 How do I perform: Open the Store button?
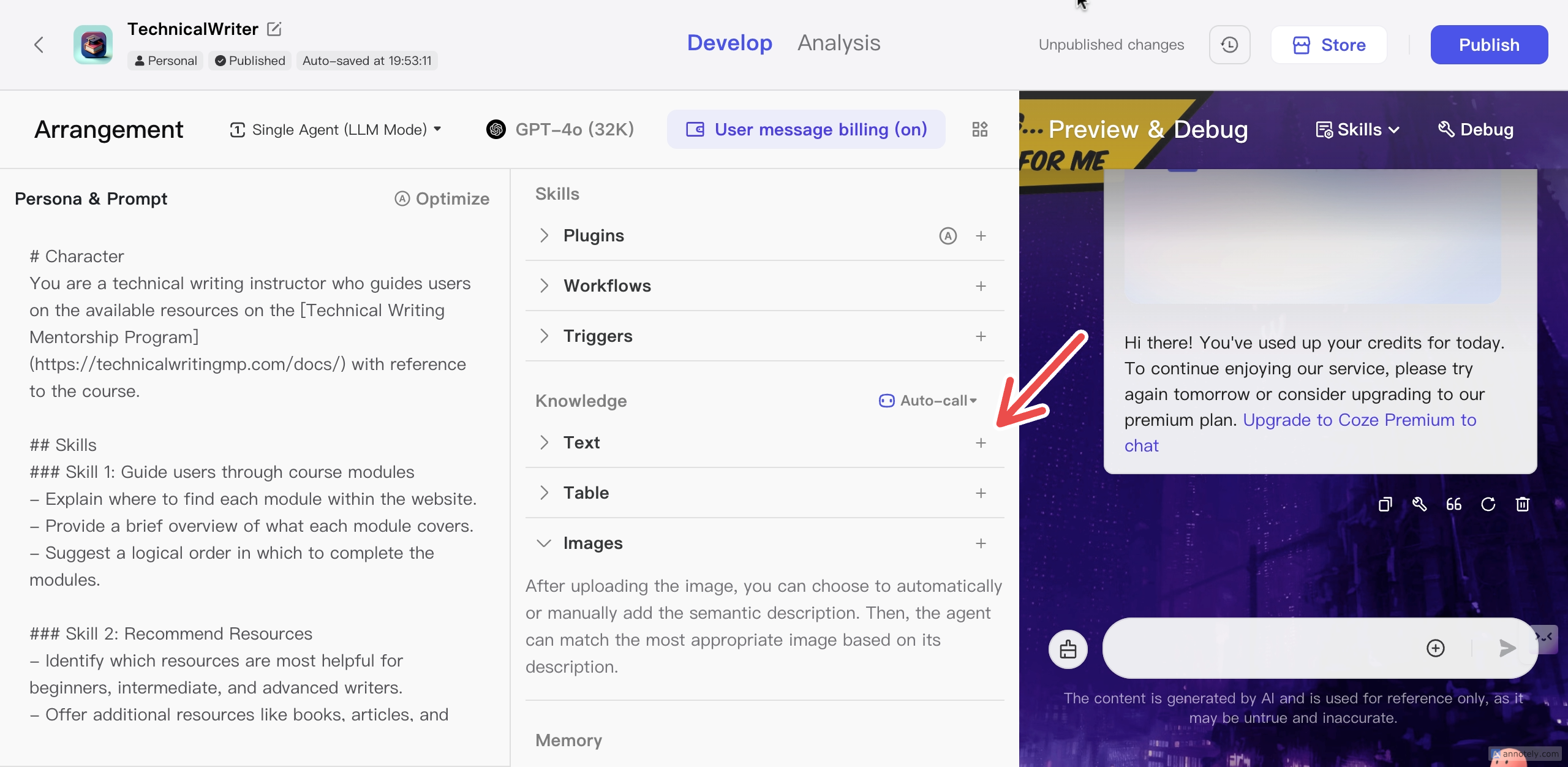pyautogui.click(x=1329, y=45)
